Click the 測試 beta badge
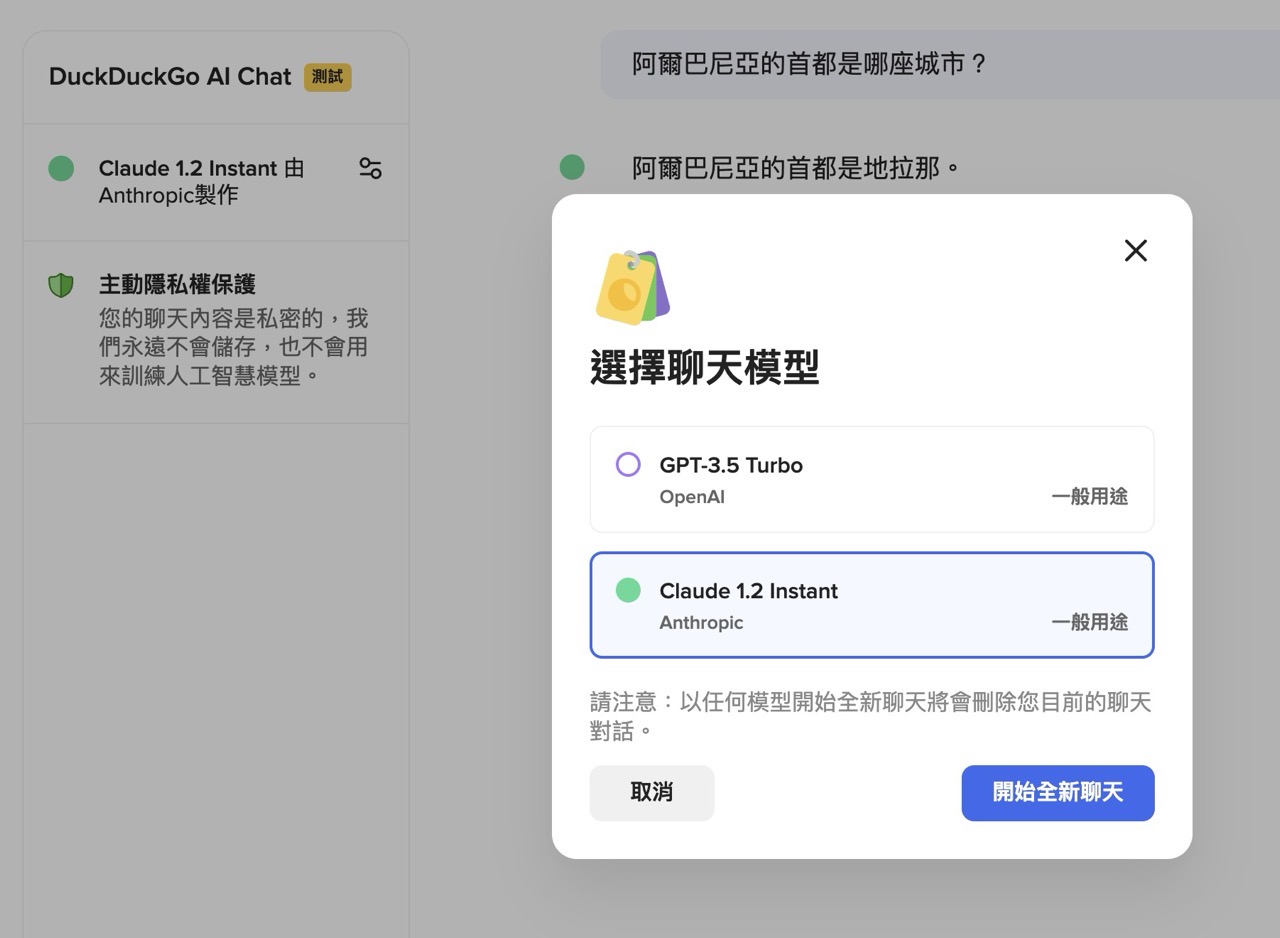Image resolution: width=1280 pixels, height=938 pixels. [328, 77]
